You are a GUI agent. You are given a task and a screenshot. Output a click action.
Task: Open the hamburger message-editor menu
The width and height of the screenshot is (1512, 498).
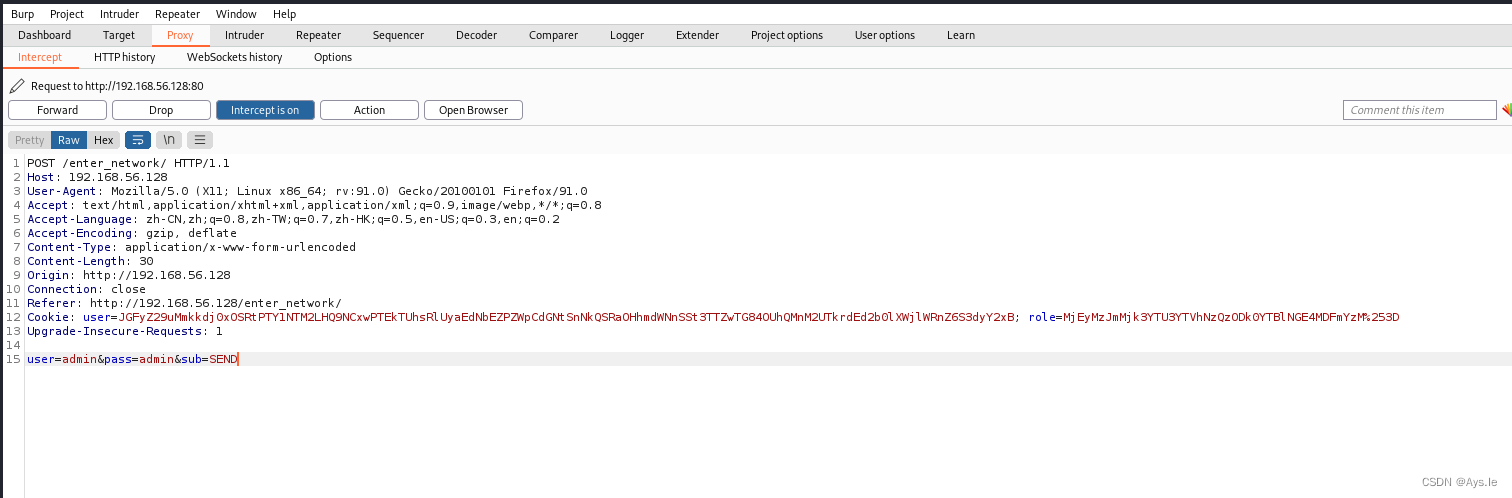point(200,140)
